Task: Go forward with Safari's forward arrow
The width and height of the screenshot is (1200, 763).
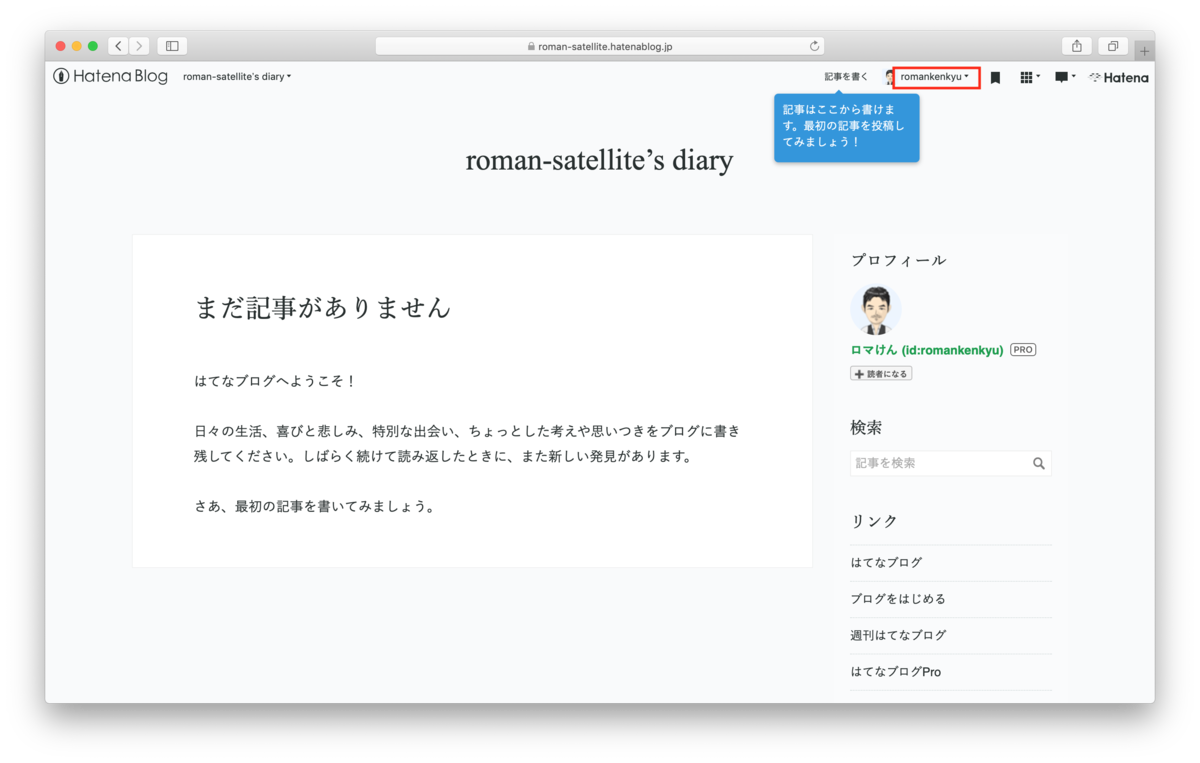Action: pos(139,46)
